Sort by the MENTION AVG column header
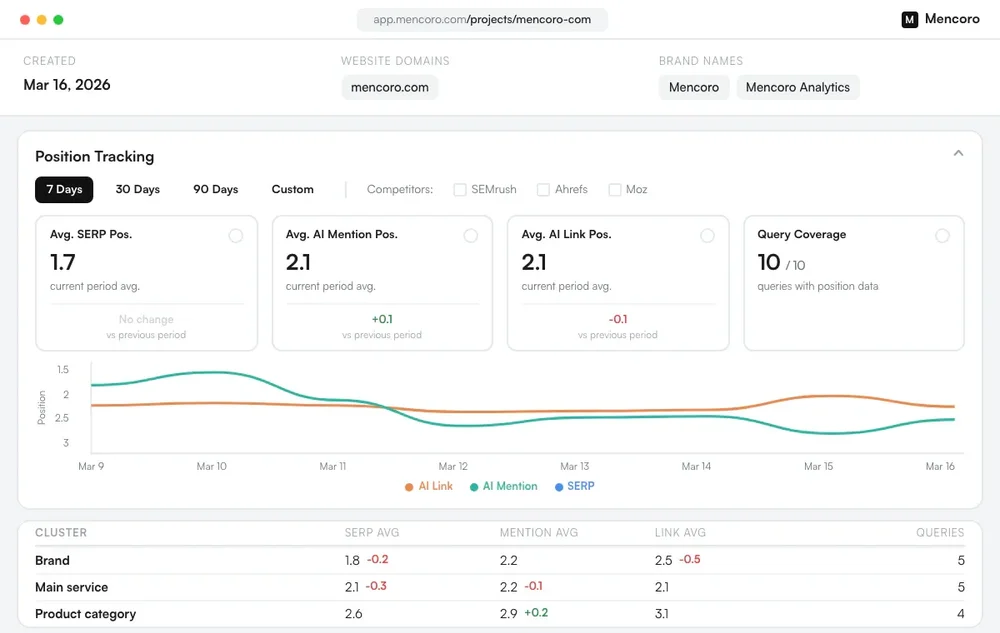 coord(539,532)
